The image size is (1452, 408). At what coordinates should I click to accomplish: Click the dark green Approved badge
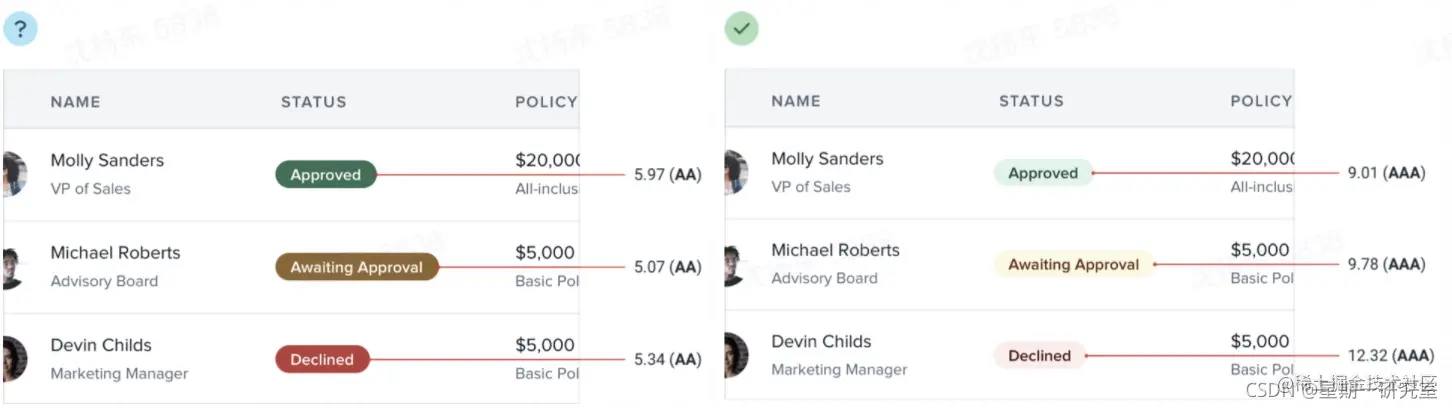point(325,175)
